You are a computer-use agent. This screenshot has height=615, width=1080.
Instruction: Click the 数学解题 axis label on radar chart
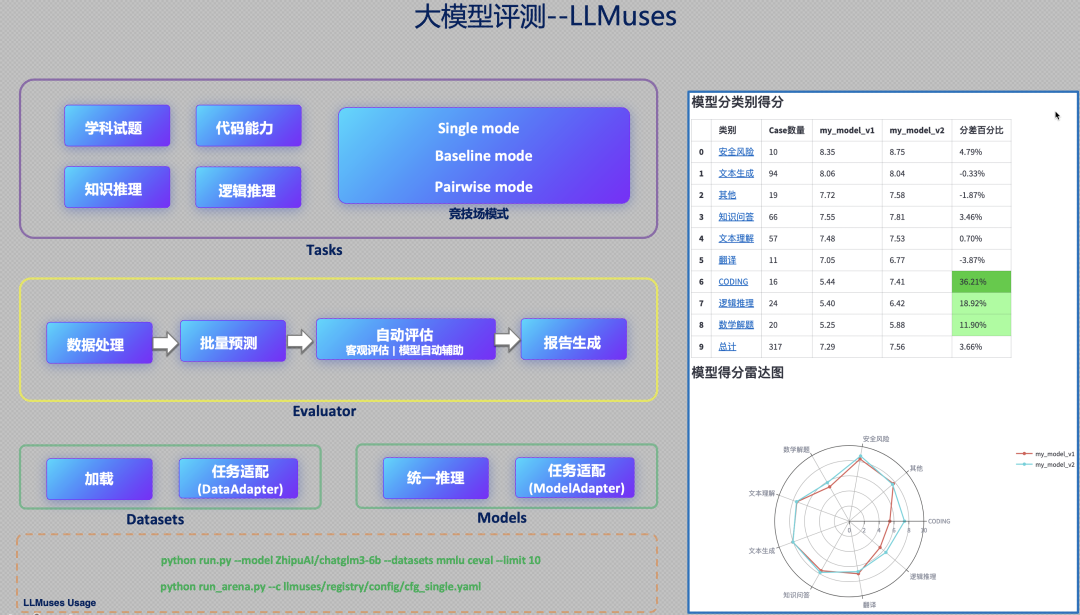(796, 449)
